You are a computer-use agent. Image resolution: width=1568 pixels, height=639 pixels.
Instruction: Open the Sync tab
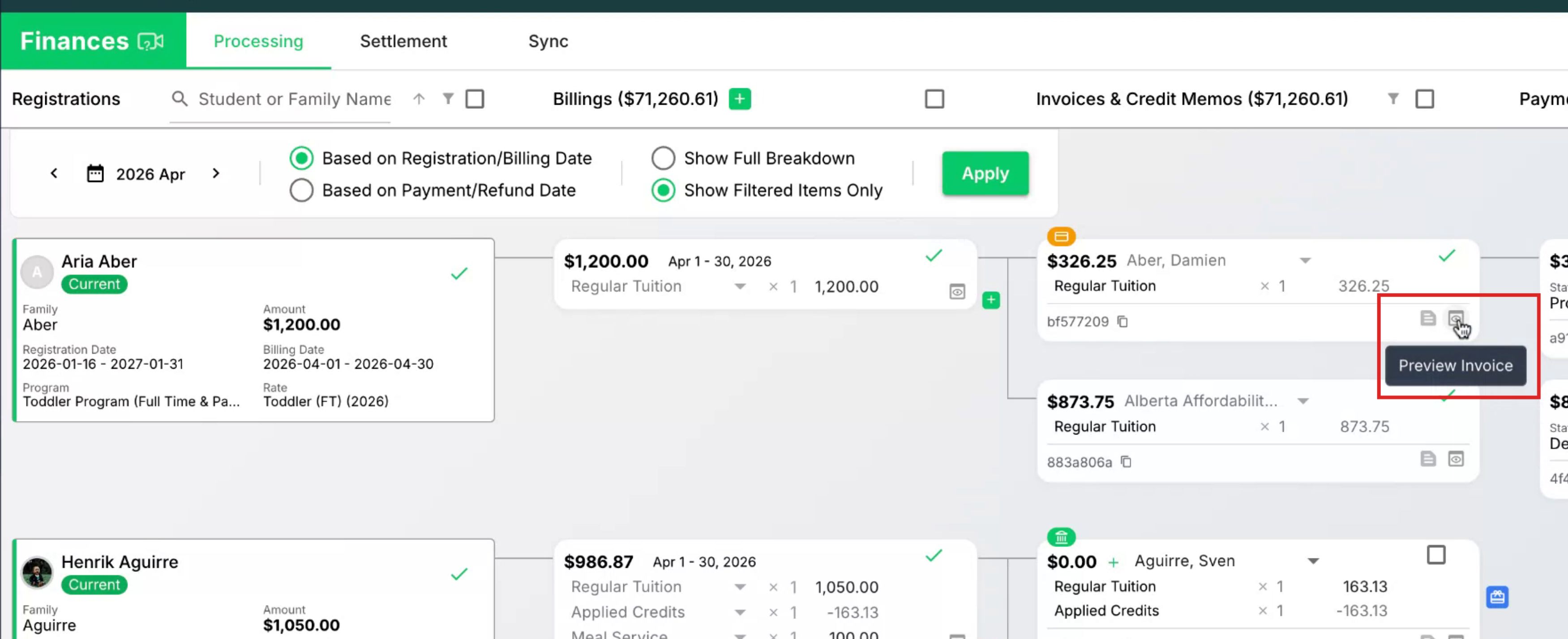(548, 41)
